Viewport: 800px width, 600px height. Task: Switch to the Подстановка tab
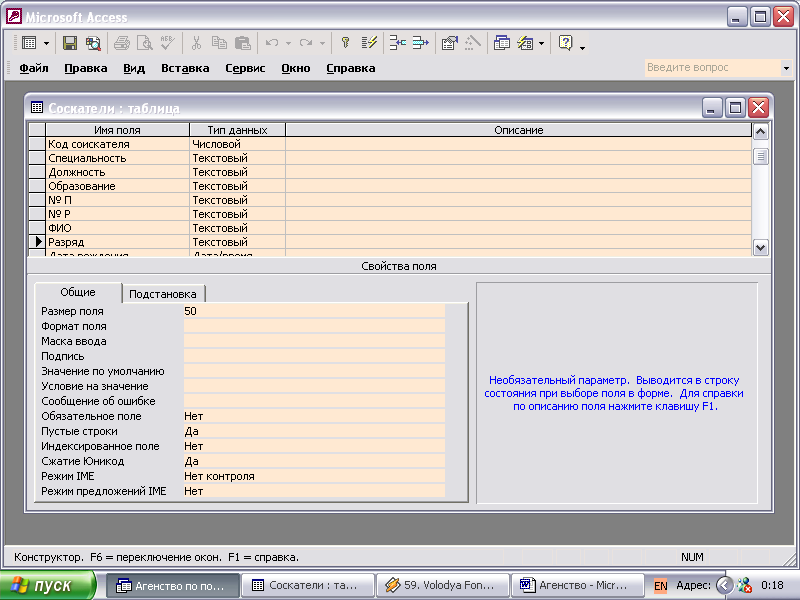(164, 293)
